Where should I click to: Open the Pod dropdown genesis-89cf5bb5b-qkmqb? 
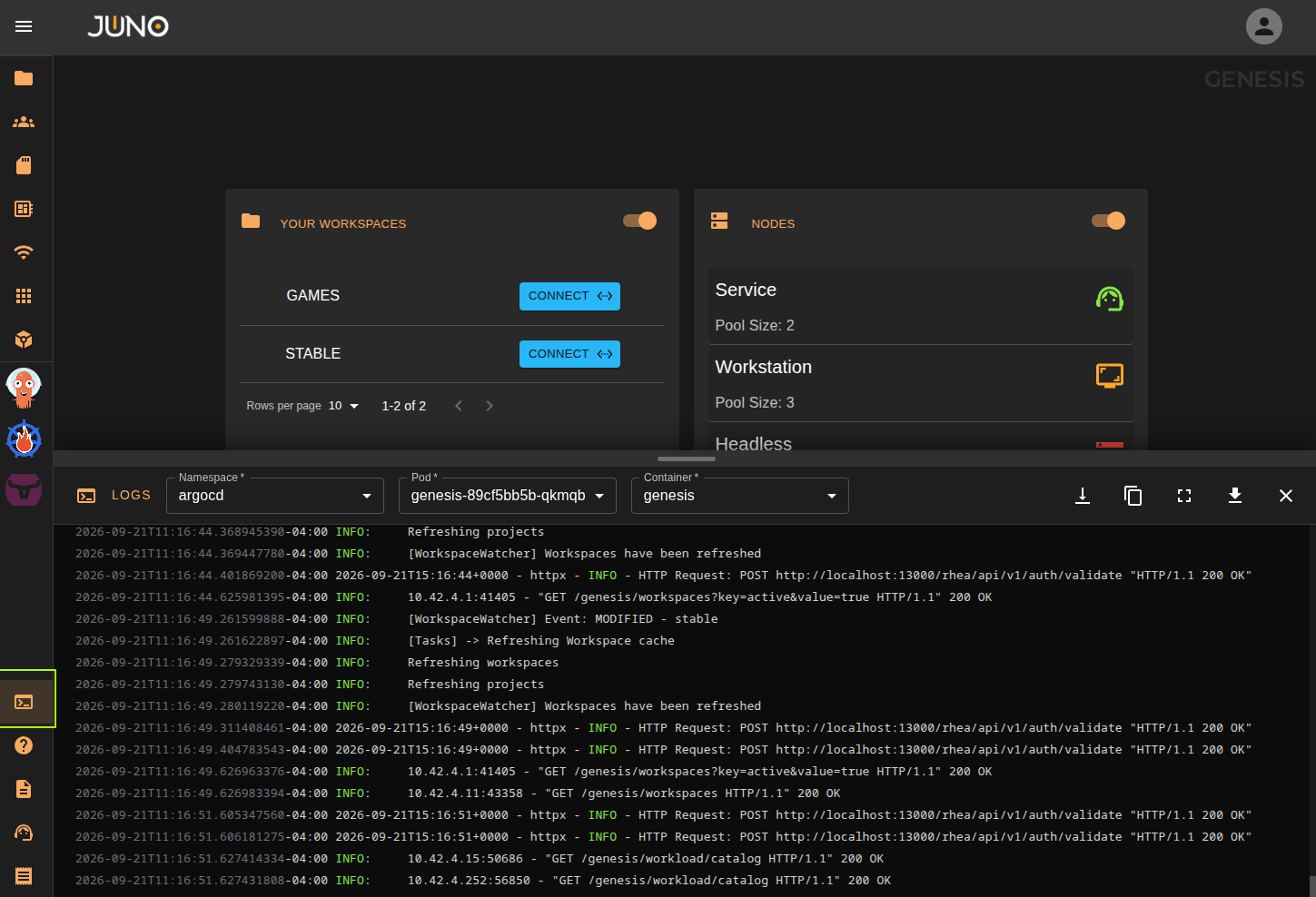[508, 496]
